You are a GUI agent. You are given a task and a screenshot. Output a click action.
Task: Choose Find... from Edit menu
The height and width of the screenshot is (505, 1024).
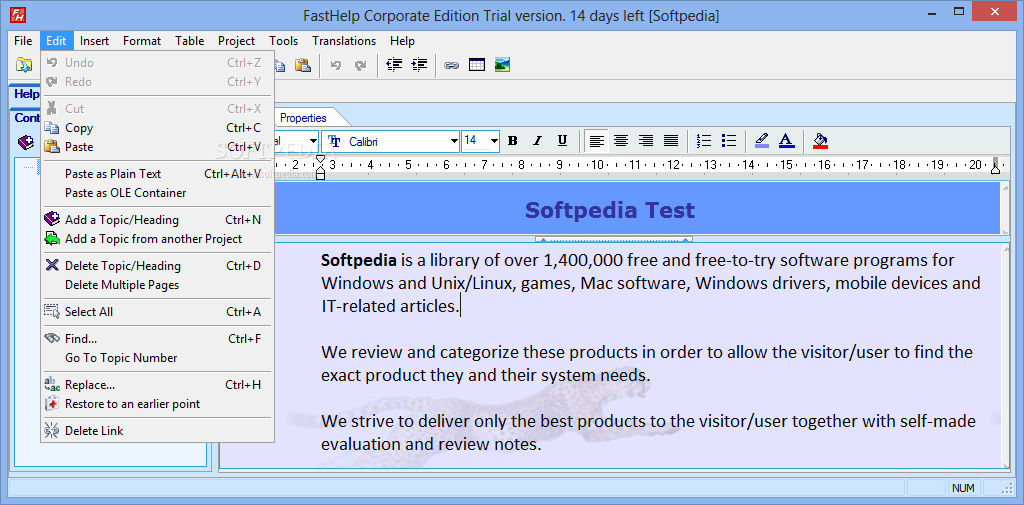[x=157, y=338]
